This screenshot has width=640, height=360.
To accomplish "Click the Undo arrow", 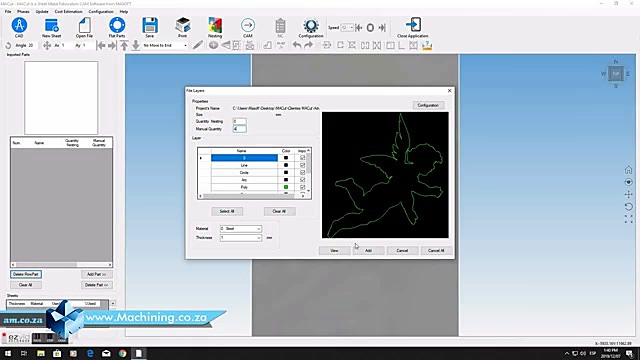I will (x=297, y=45).
